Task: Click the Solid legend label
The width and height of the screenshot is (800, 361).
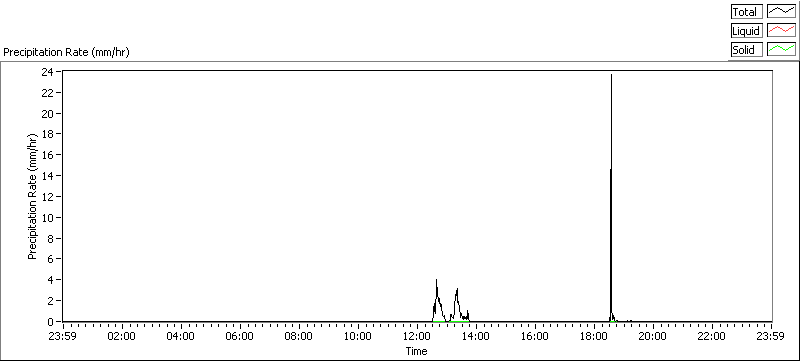Action: point(746,50)
